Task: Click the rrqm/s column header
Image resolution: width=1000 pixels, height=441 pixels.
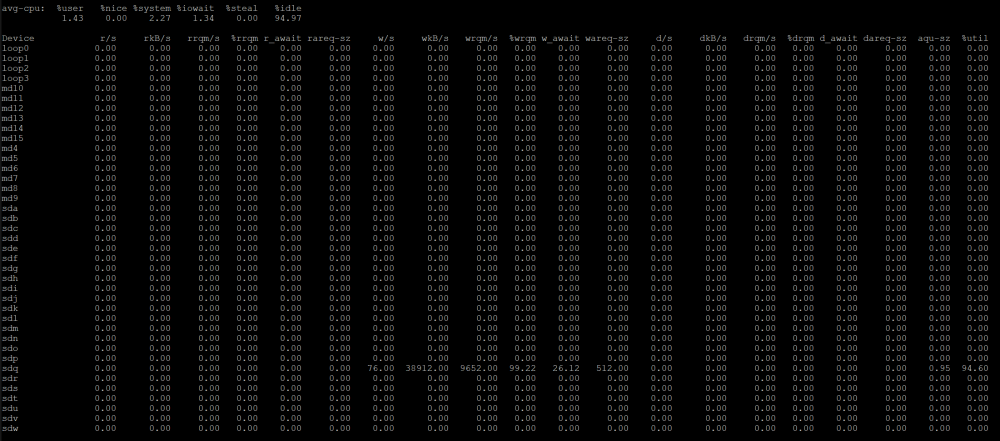Action: [x=203, y=38]
